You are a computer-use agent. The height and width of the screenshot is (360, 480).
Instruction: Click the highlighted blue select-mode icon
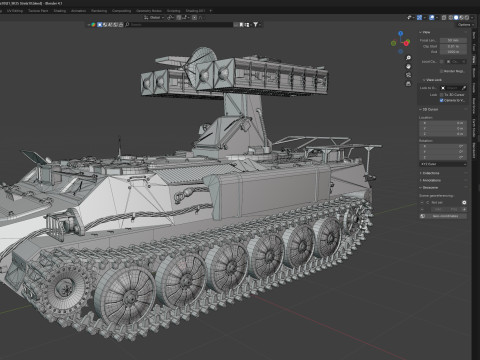point(99,24)
